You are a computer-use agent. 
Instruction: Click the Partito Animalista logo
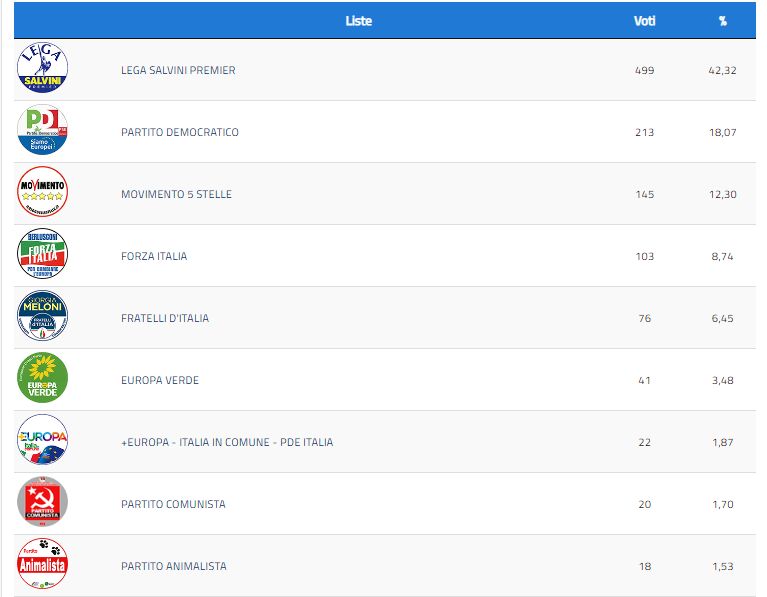tap(42, 565)
